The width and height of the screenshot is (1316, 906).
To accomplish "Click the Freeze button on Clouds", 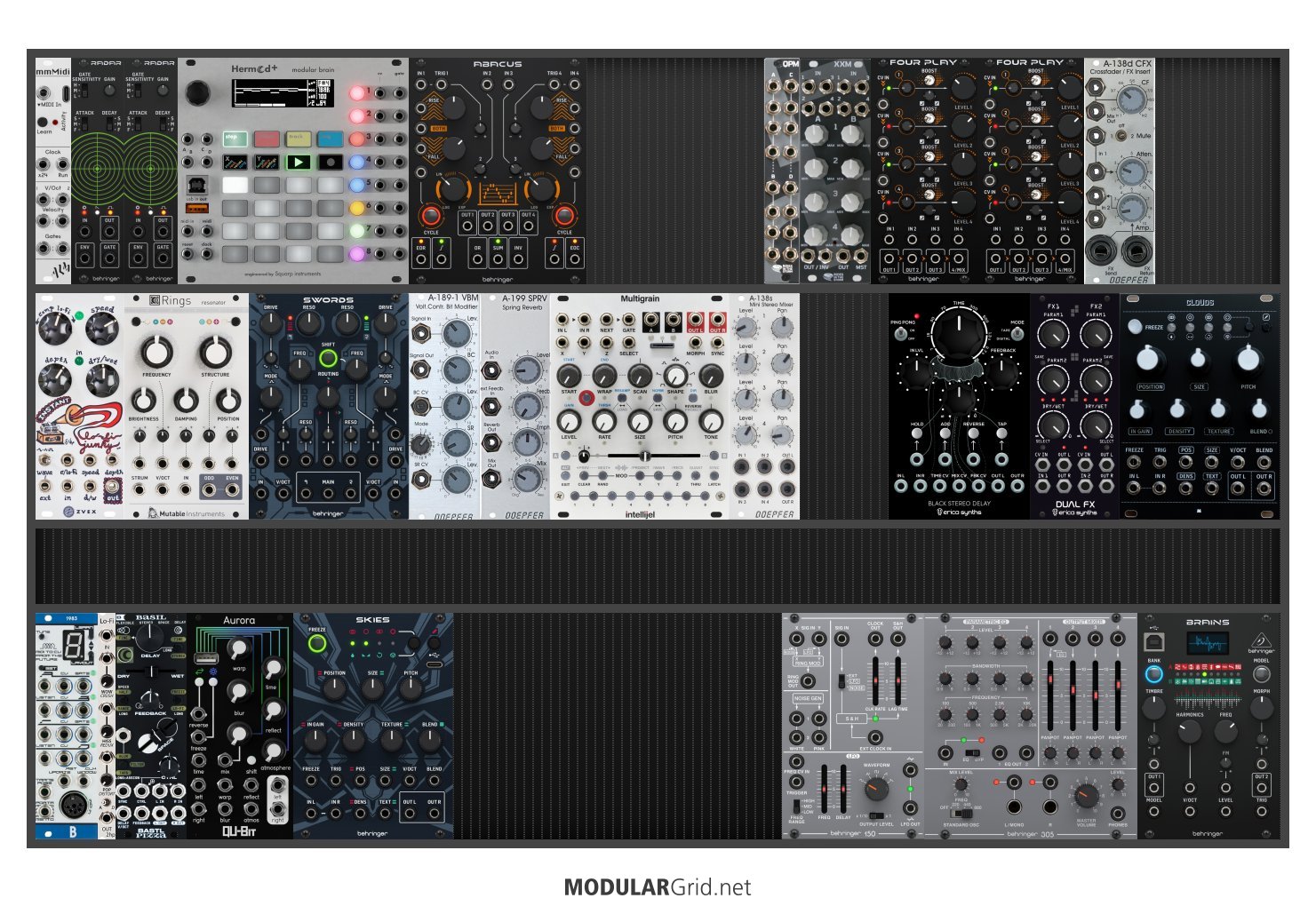I will click(1135, 326).
